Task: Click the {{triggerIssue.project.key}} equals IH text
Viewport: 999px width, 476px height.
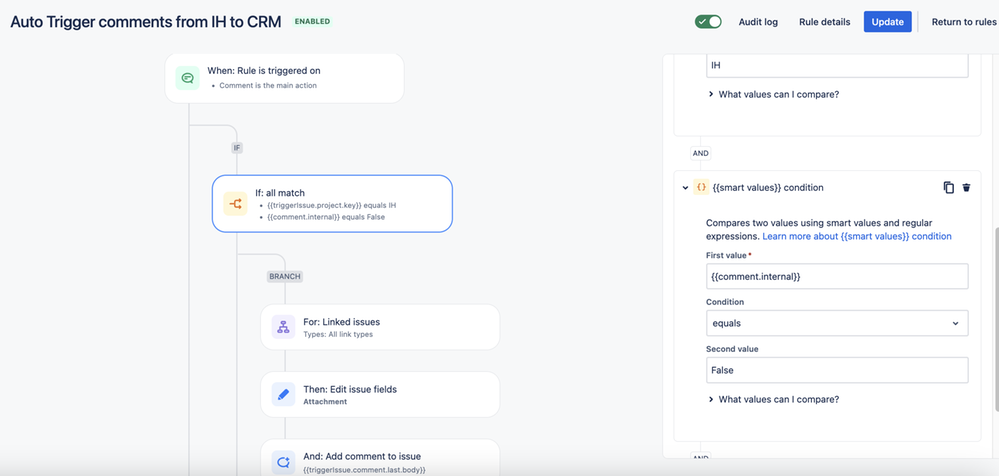Action: pyautogui.click(x=332, y=206)
